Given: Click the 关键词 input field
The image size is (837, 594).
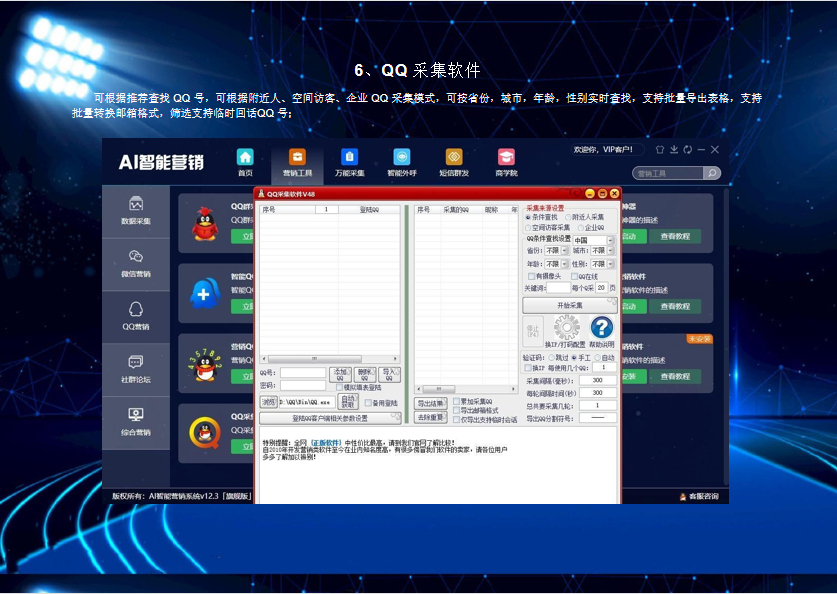Looking at the screenshot, I should point(558,288).
